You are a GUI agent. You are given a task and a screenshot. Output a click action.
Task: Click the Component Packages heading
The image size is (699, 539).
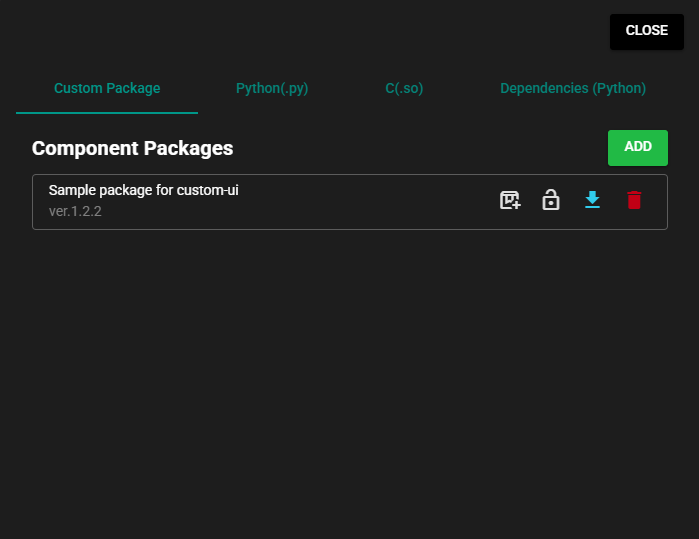click(132, 148)
